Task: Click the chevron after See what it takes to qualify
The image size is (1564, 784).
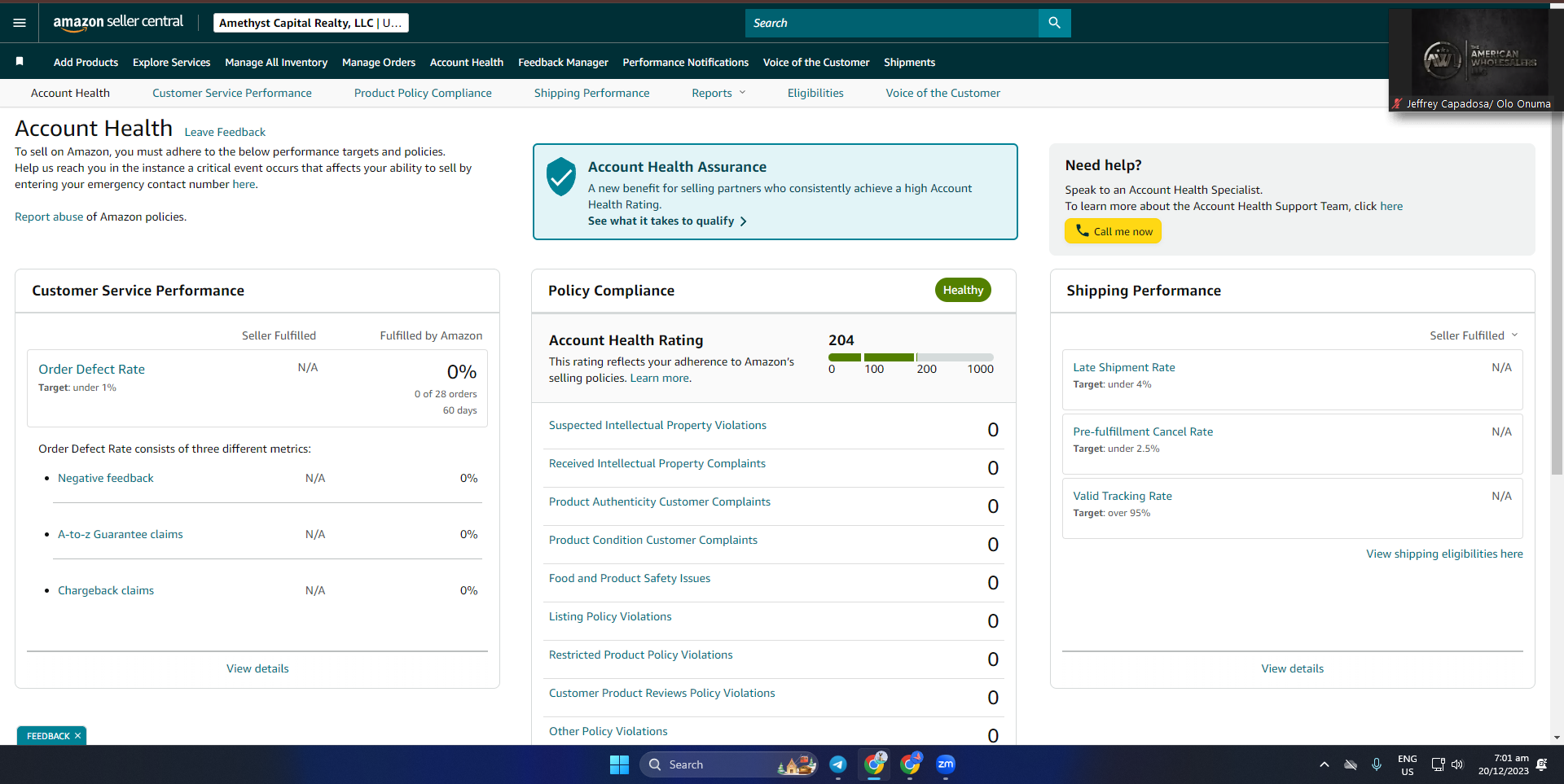Action: click(743, 221)
